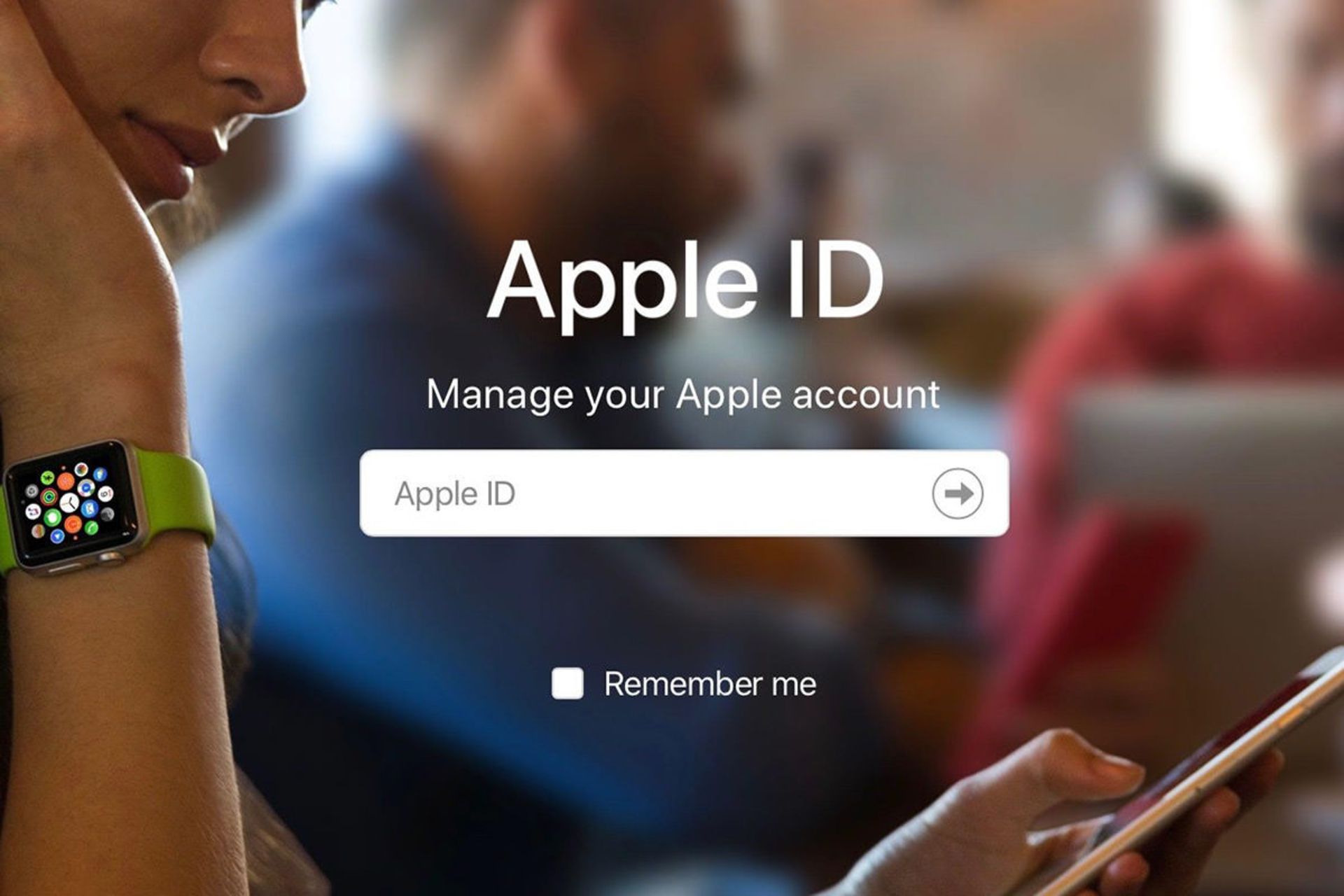Click the watch's Digital Crown
This screenshot has height=896, width=1344.
(x=111, y=556)
